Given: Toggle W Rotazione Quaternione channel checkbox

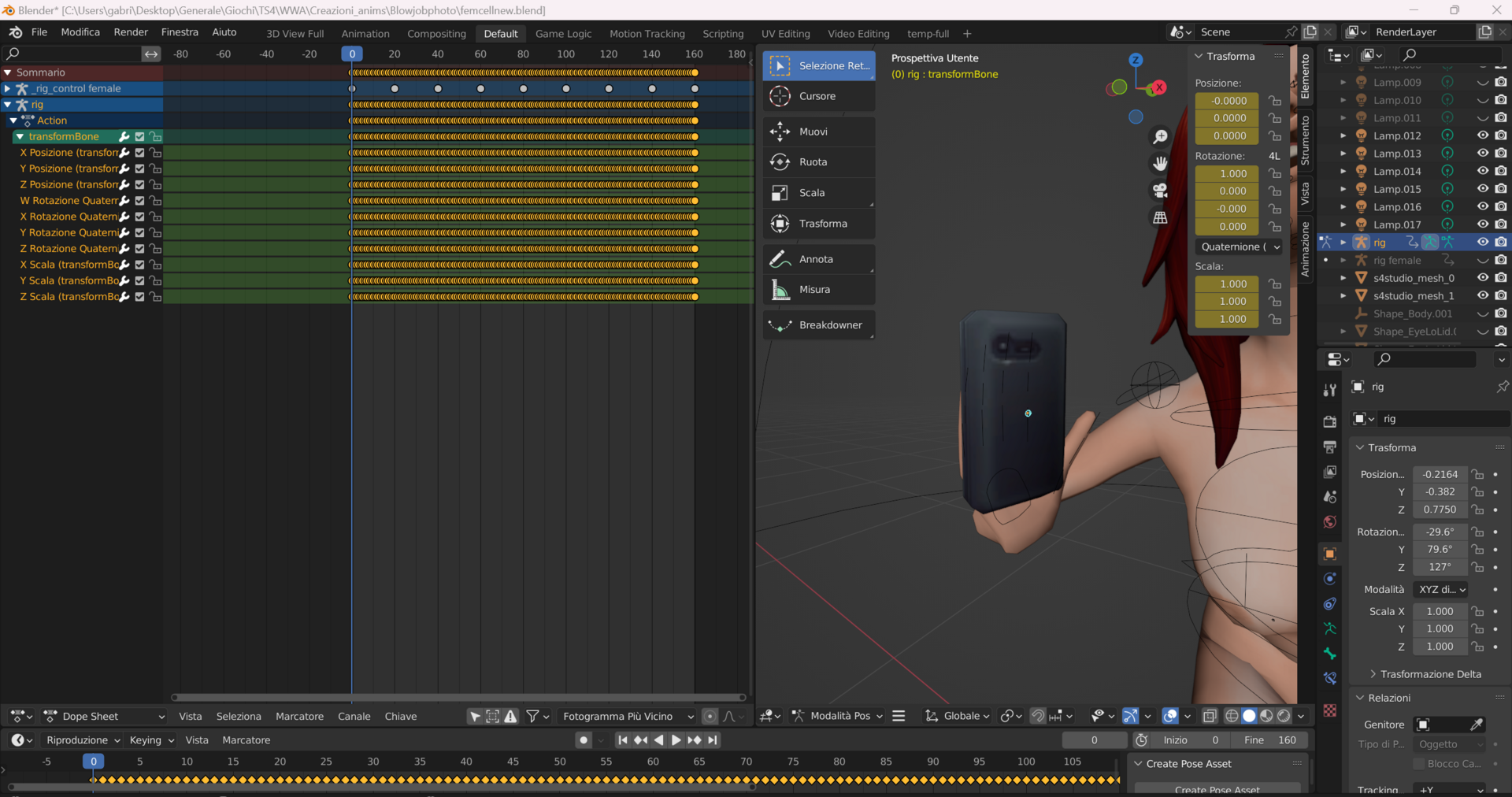Looking at the screenshot, I should (x=139, y=201).
